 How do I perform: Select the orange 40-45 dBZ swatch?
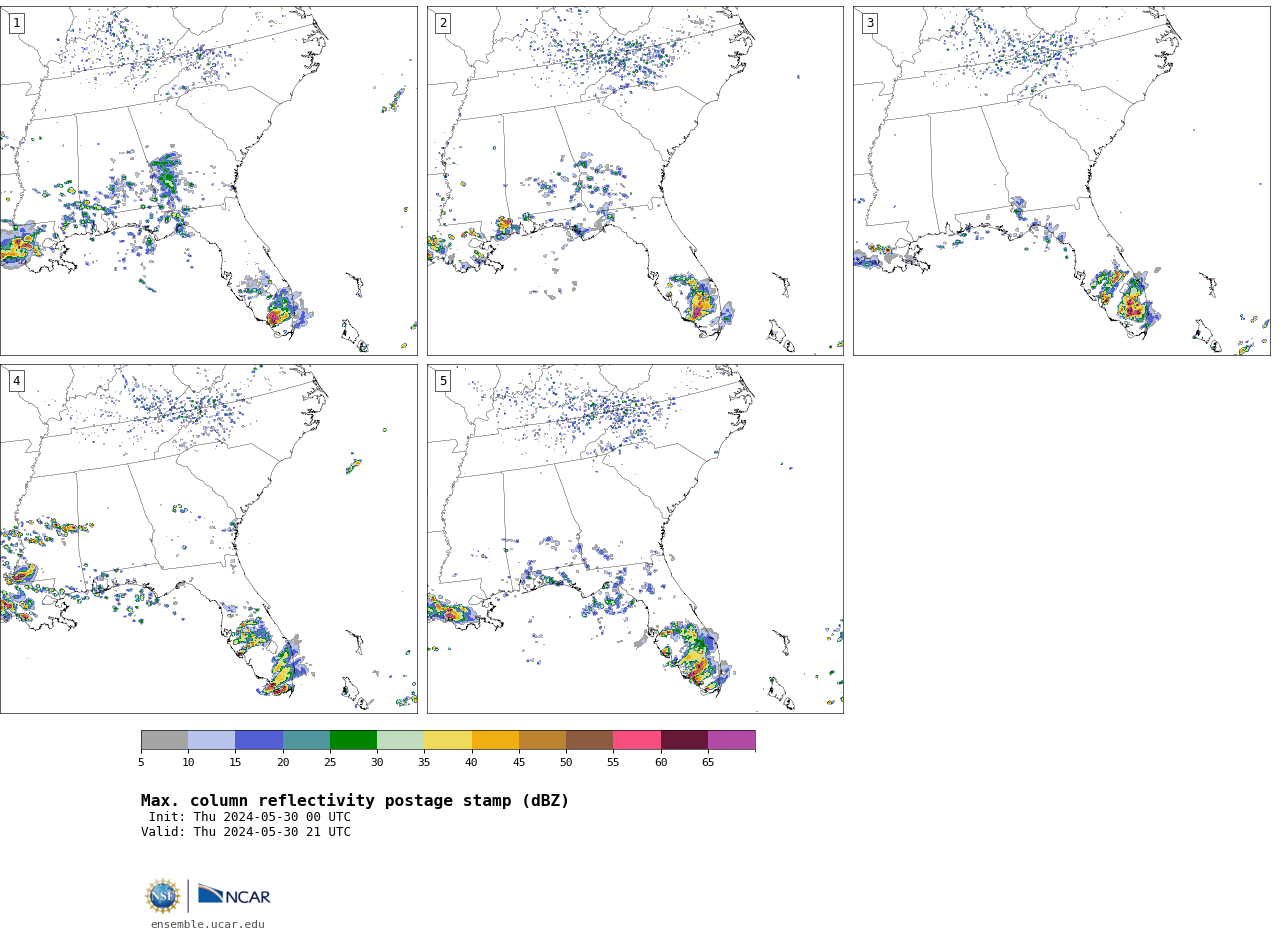point(495,740)
